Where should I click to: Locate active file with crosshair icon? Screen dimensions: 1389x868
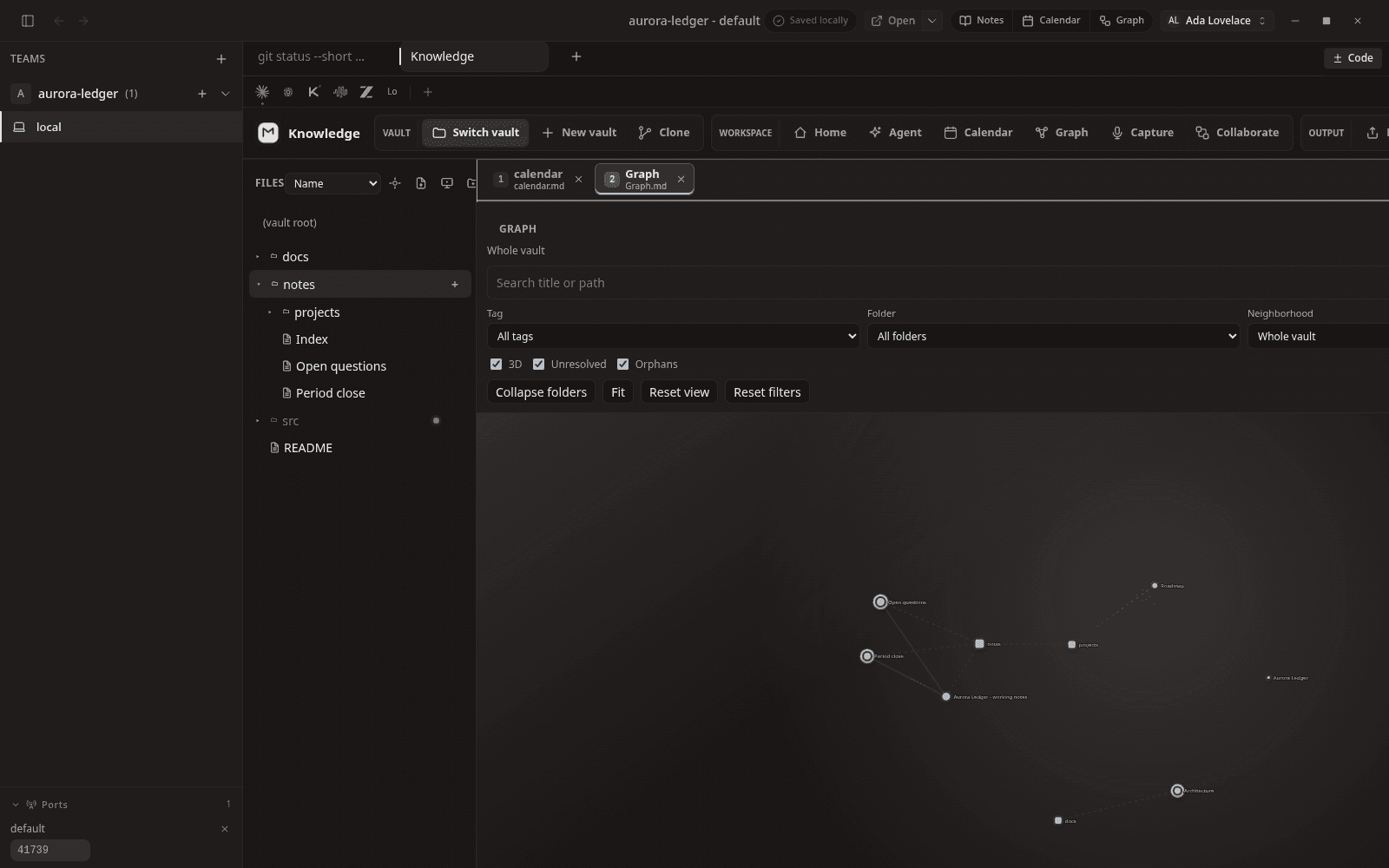[395, 183]
